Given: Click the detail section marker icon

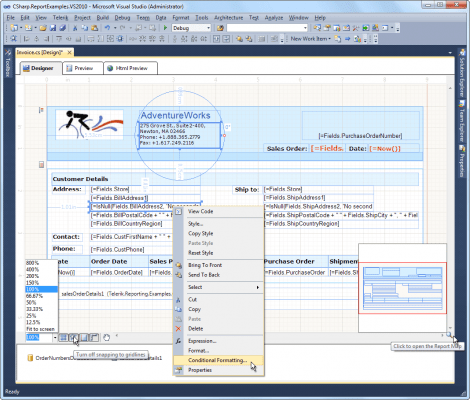Looking at the screenshot, I should tap(41, 164).
